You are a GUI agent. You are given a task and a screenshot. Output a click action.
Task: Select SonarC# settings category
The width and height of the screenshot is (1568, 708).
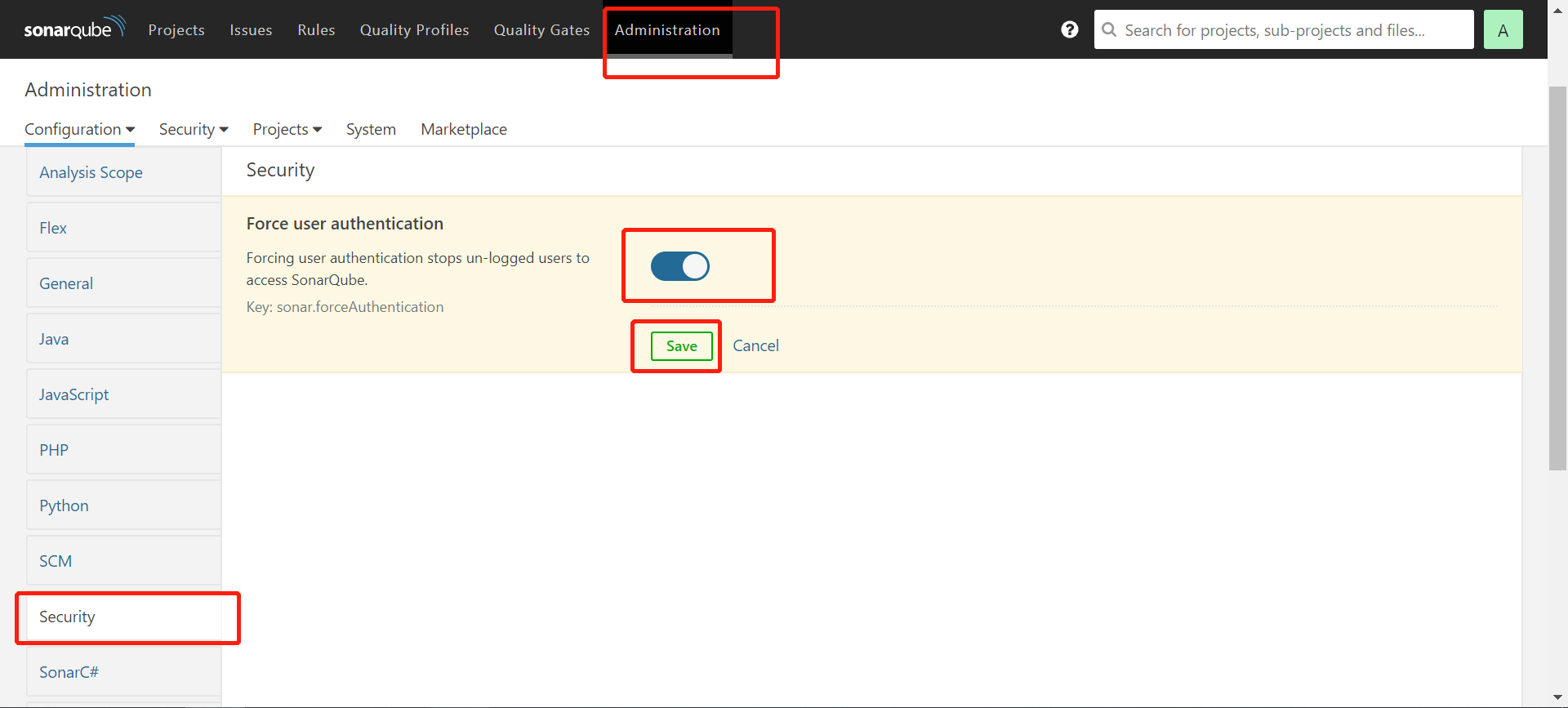(123, 672)
